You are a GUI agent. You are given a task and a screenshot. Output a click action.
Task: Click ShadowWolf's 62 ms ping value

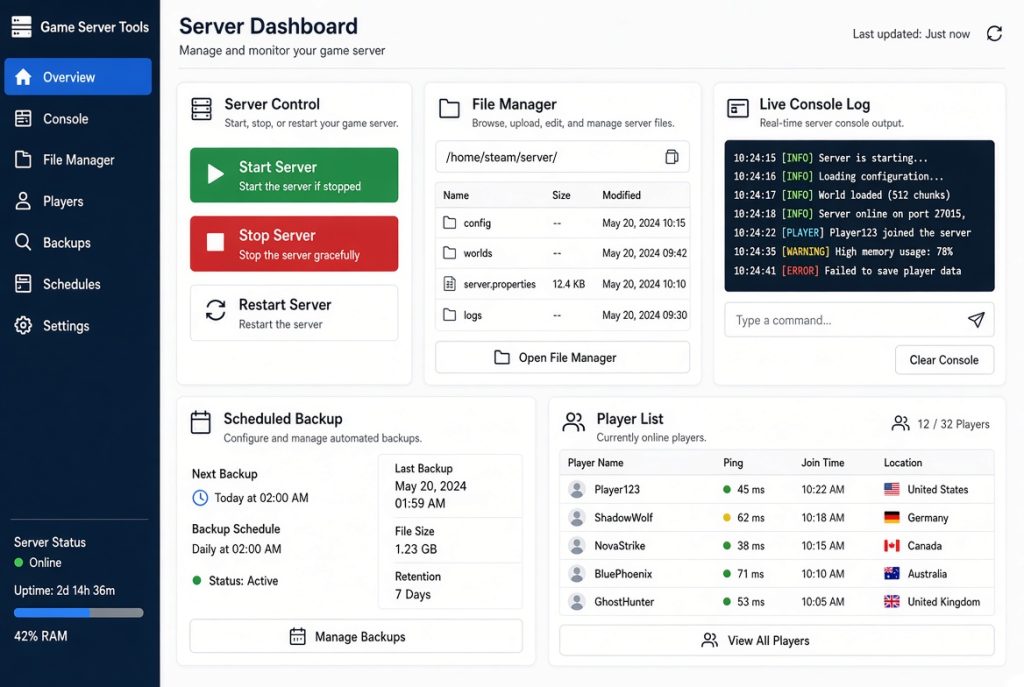[x=750, y=517]
